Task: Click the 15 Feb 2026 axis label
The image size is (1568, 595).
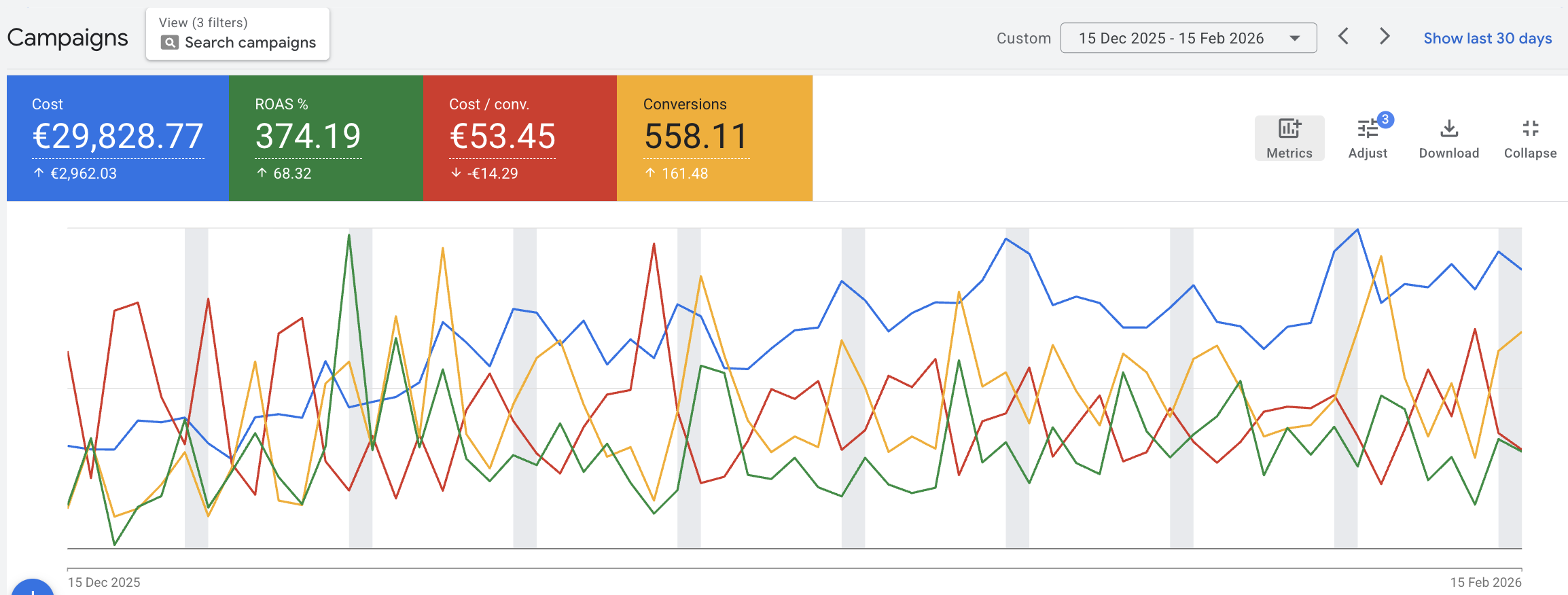Action: 1485,582
